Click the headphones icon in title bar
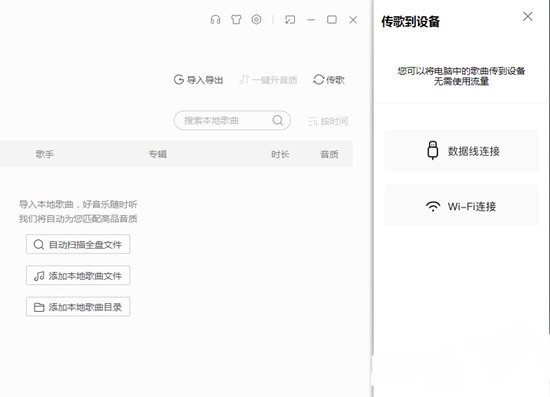Image resolution: width=550 pixels, height=397 pixels. tap(215, 20)
